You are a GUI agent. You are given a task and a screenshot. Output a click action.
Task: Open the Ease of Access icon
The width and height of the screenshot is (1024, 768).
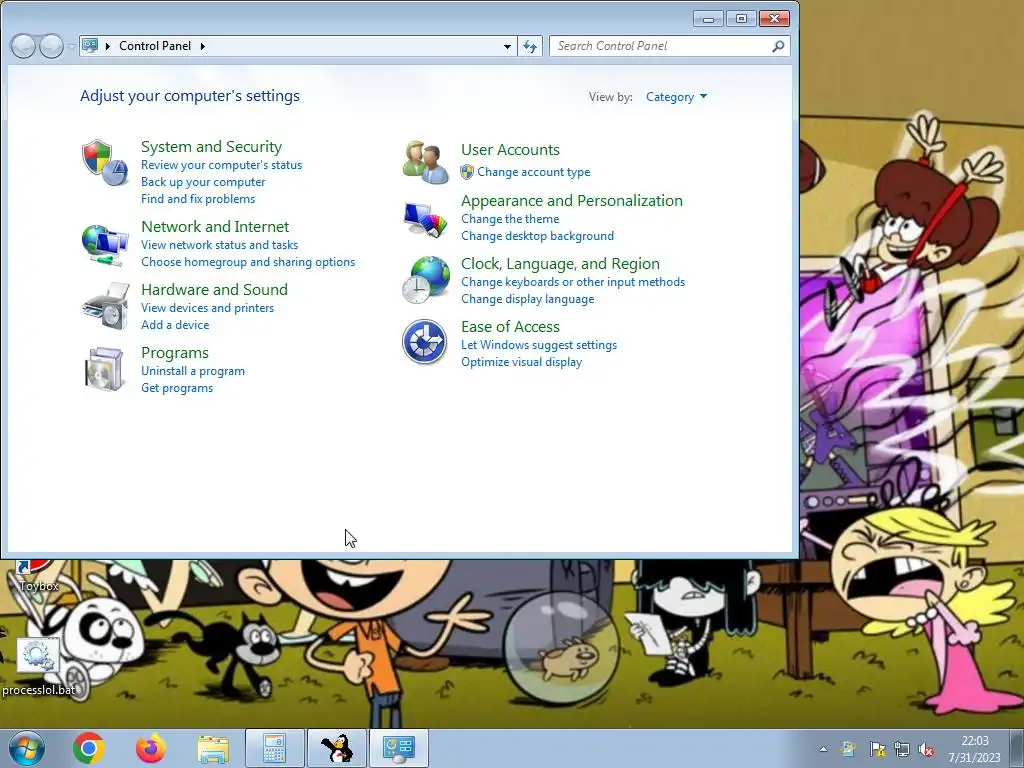424,342
